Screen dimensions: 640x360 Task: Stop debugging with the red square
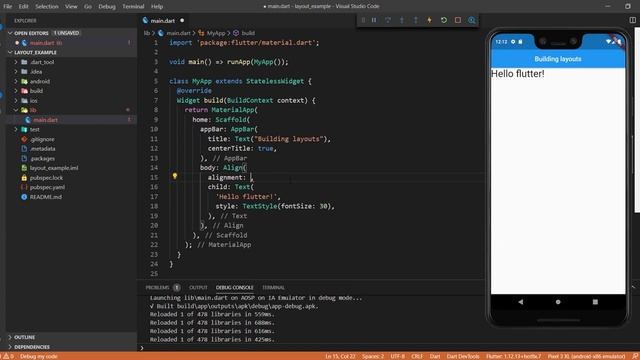[458, 20]
